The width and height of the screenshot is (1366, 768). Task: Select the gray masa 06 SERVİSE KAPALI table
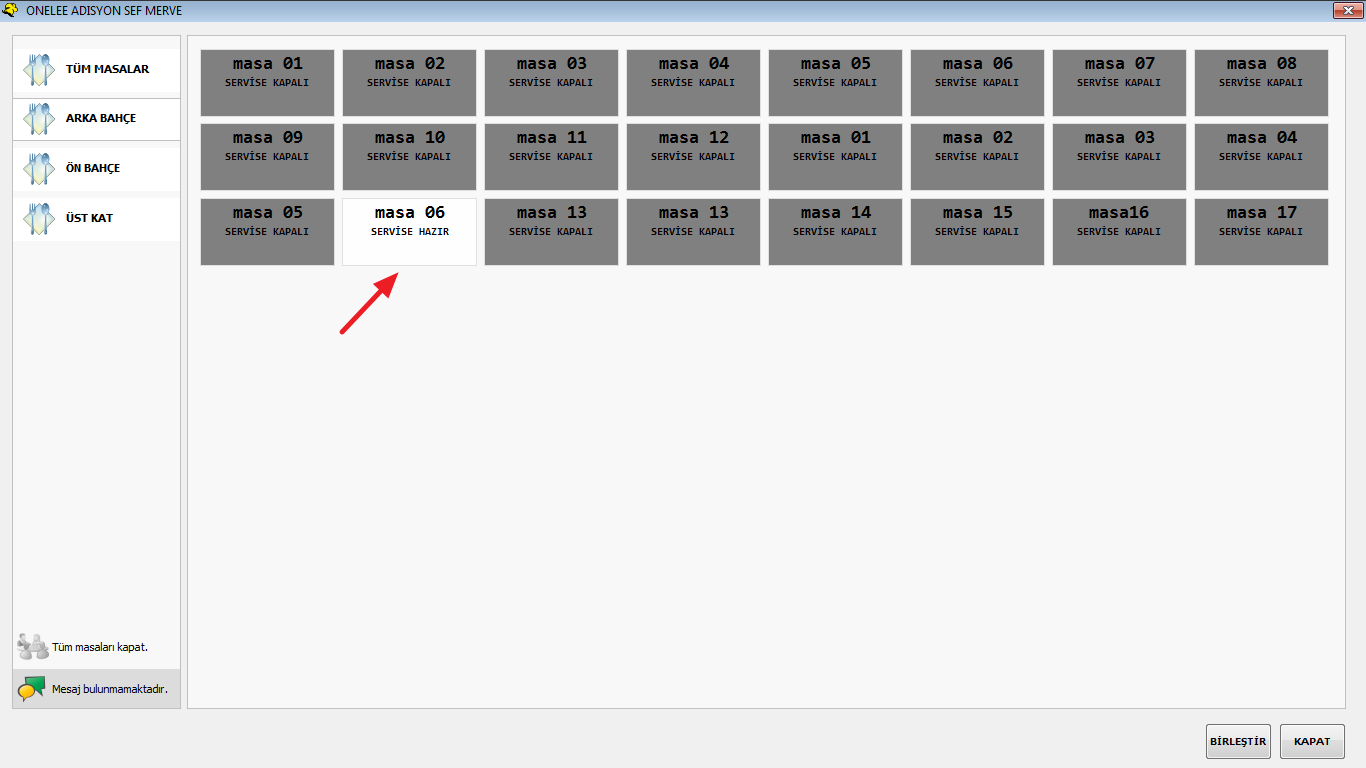(x=977, y=83)
